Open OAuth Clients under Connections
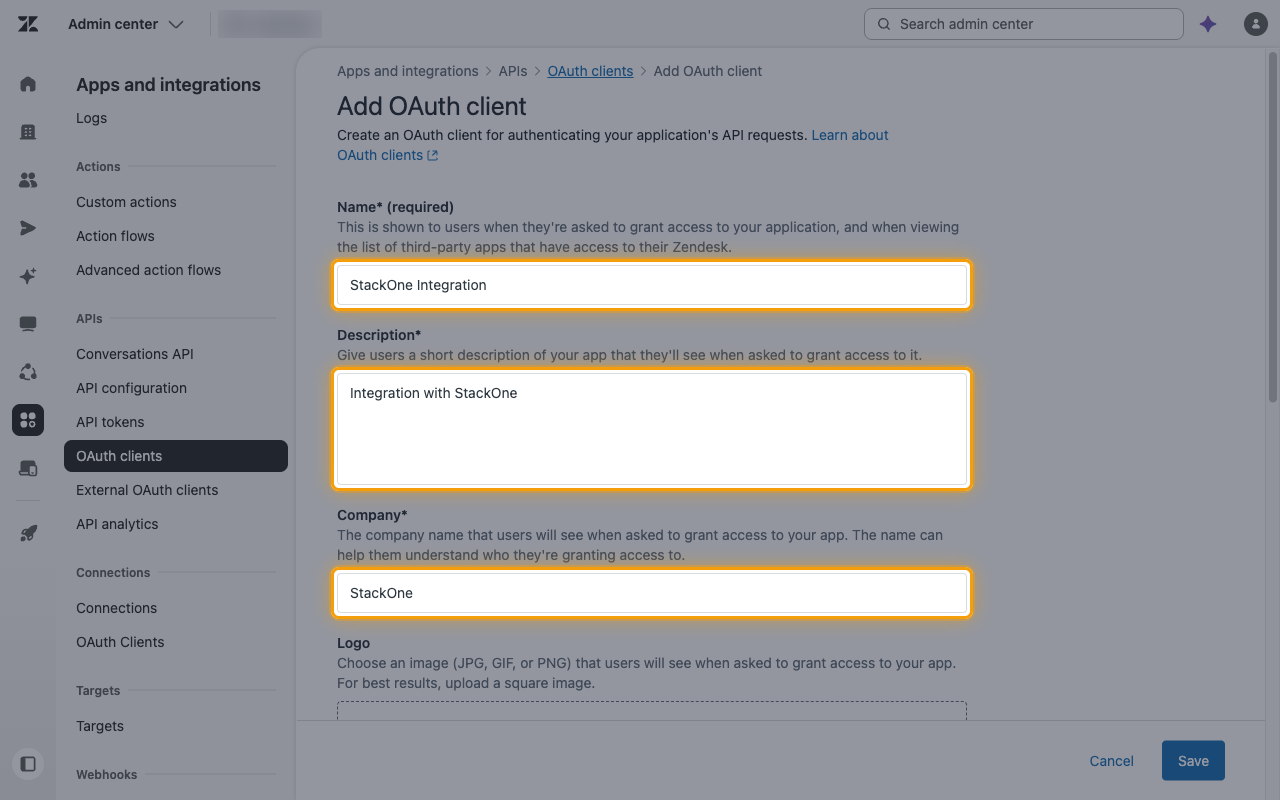The image size is (1280, 800). (120, 642)
